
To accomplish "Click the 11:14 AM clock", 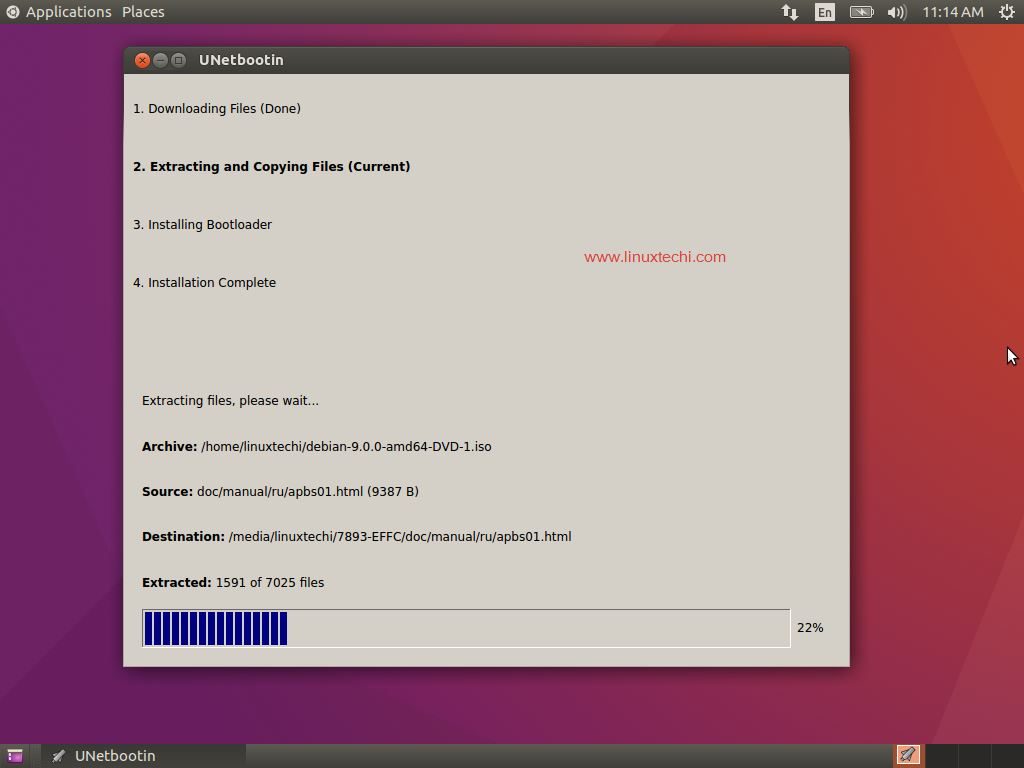I will pyautogui.click(x=953, y=12).
